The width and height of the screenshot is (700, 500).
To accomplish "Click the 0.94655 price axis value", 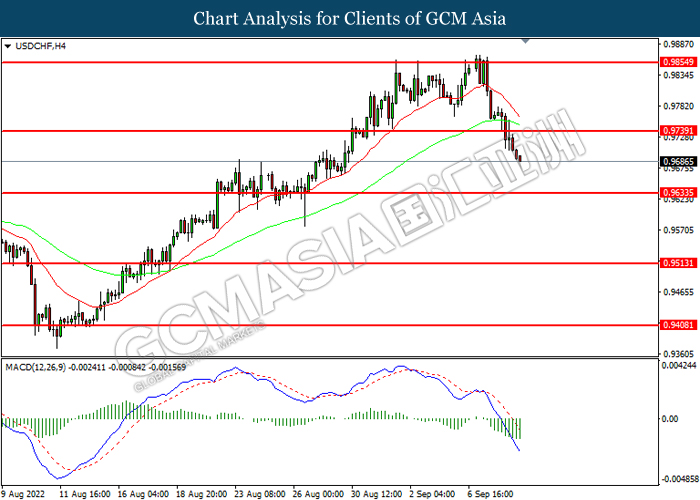I will point(679,292).
